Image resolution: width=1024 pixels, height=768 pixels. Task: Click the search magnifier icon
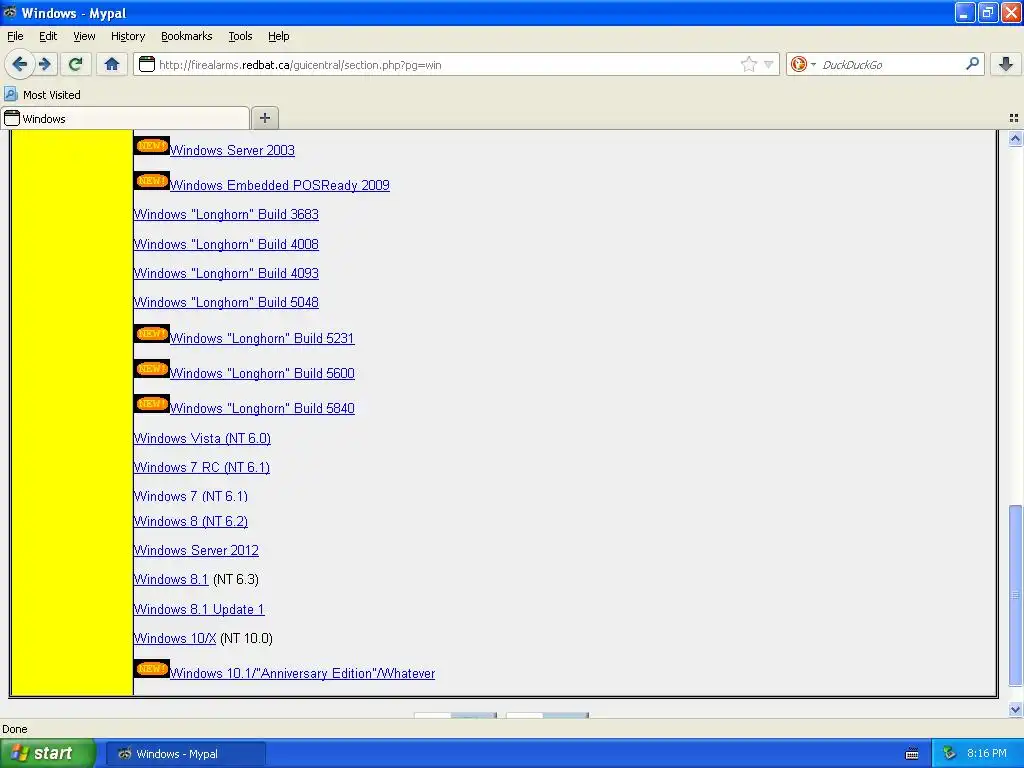(972, 64)
